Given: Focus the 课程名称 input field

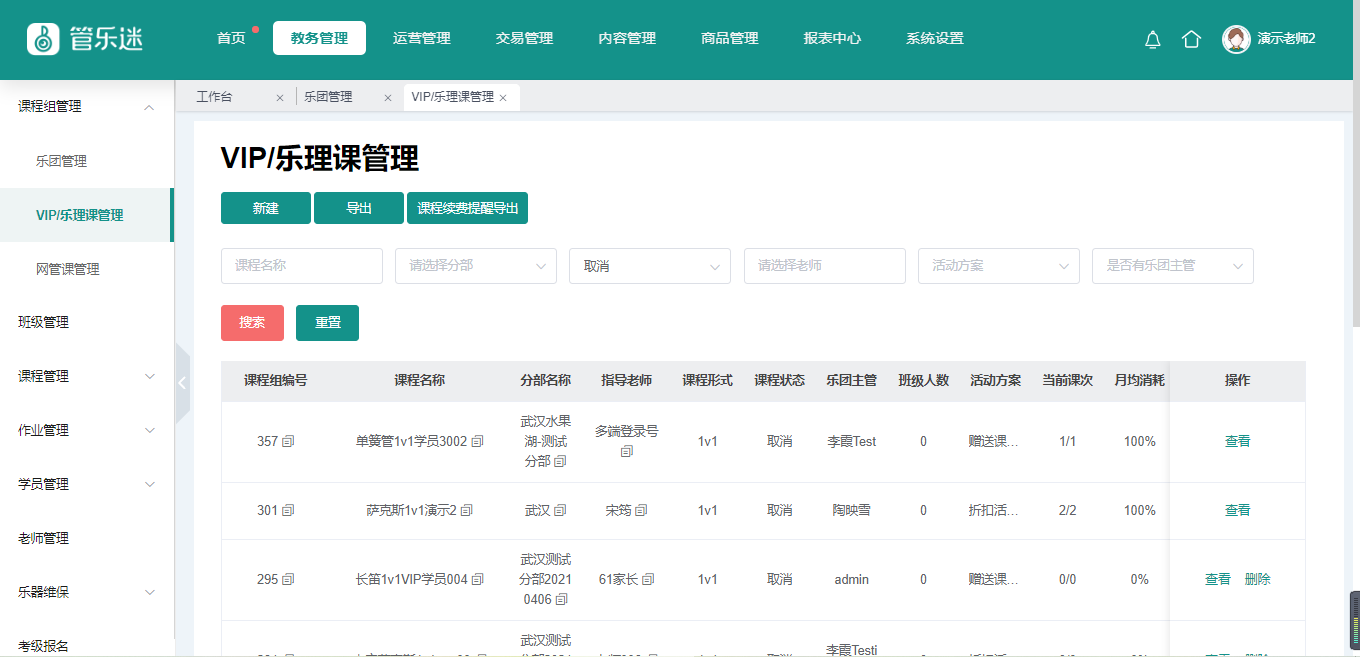Looking at the screenshot, I should click(301, 266).
